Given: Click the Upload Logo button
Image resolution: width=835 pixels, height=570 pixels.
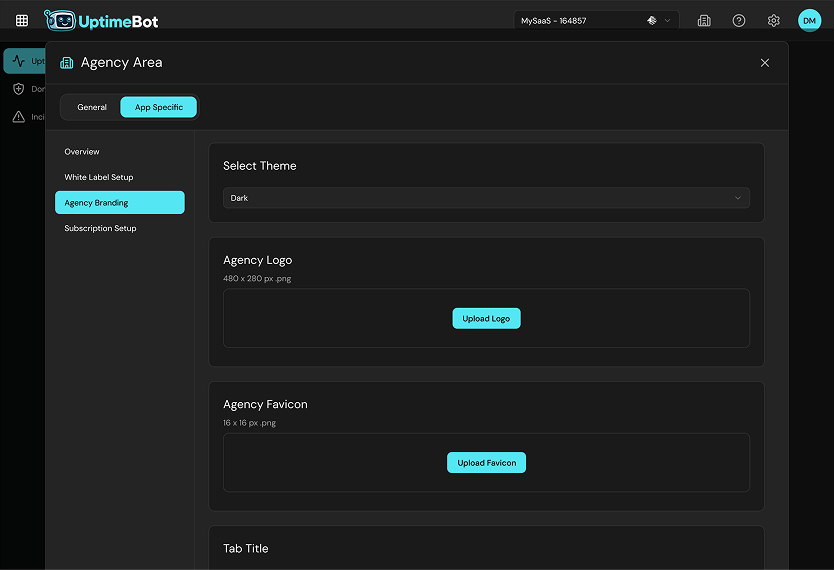Looking at the screenshot, I should [x=486, y=319].
